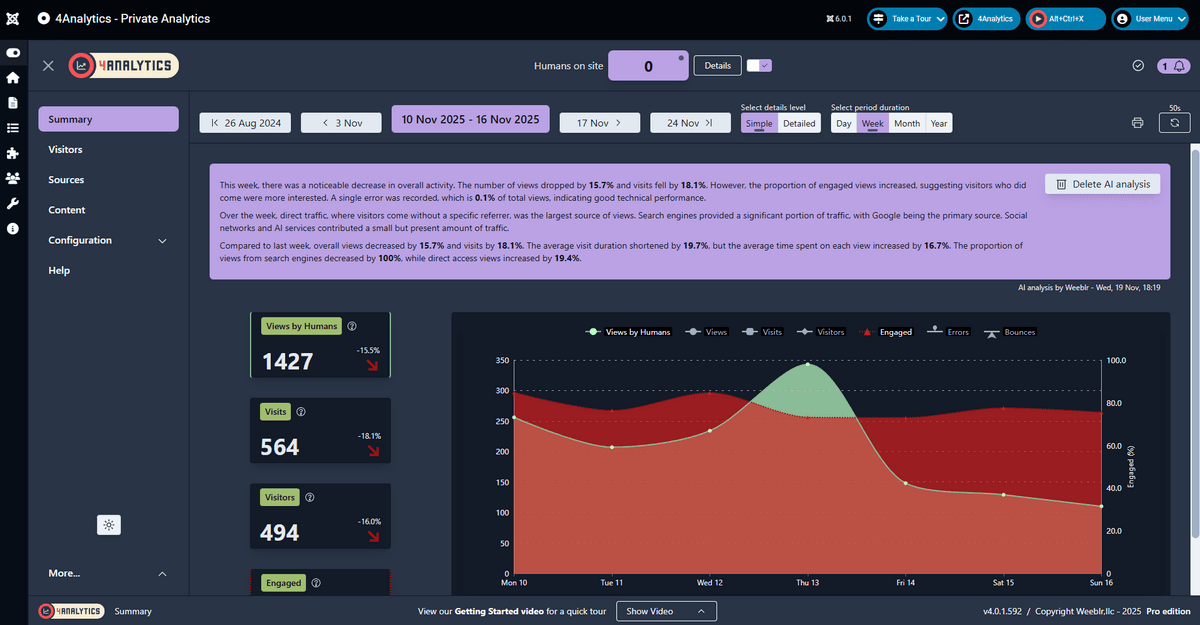Image resolution: width=1200 pixels, height=625 pixels.
Task: Open the wrench tools icon in sidebar
Action: [13, 202]
